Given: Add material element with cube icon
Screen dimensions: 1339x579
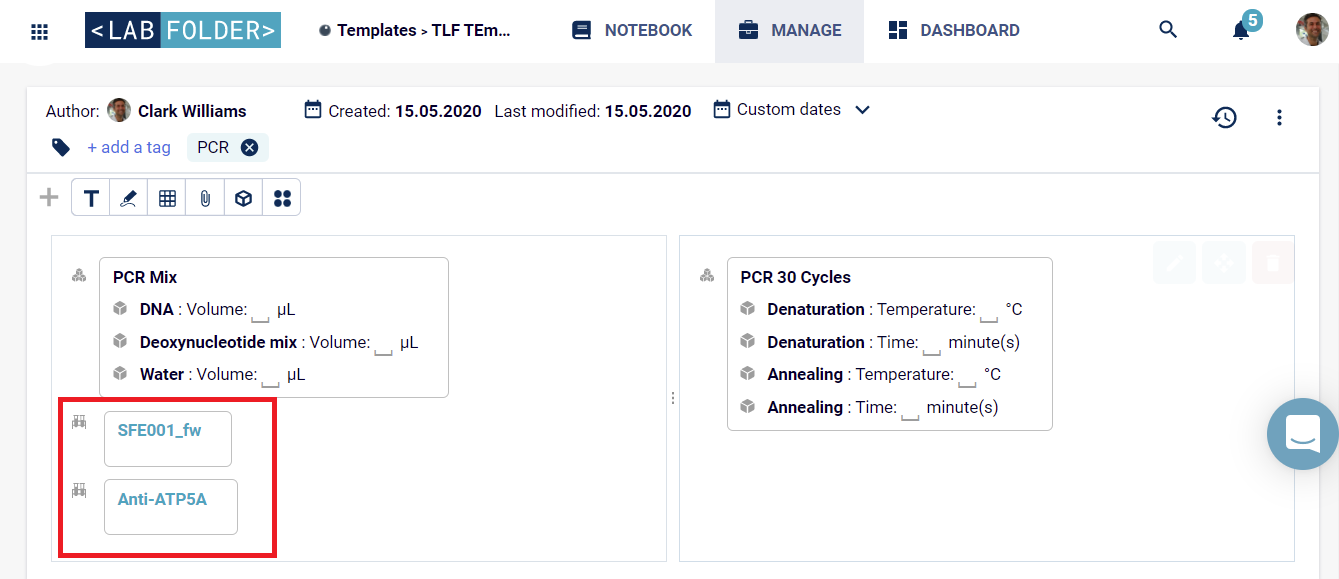Looking at the screenshot, I should tap(243, 198).
